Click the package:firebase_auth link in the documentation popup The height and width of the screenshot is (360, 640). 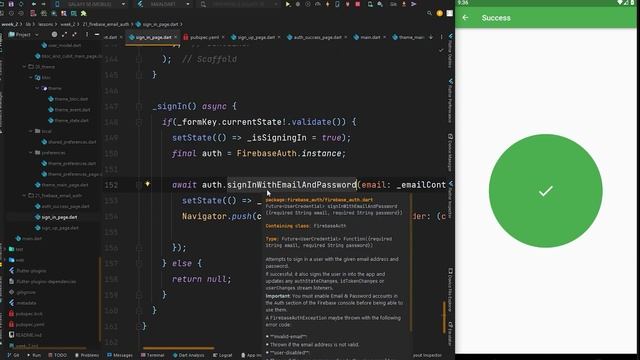pos(319,200)
